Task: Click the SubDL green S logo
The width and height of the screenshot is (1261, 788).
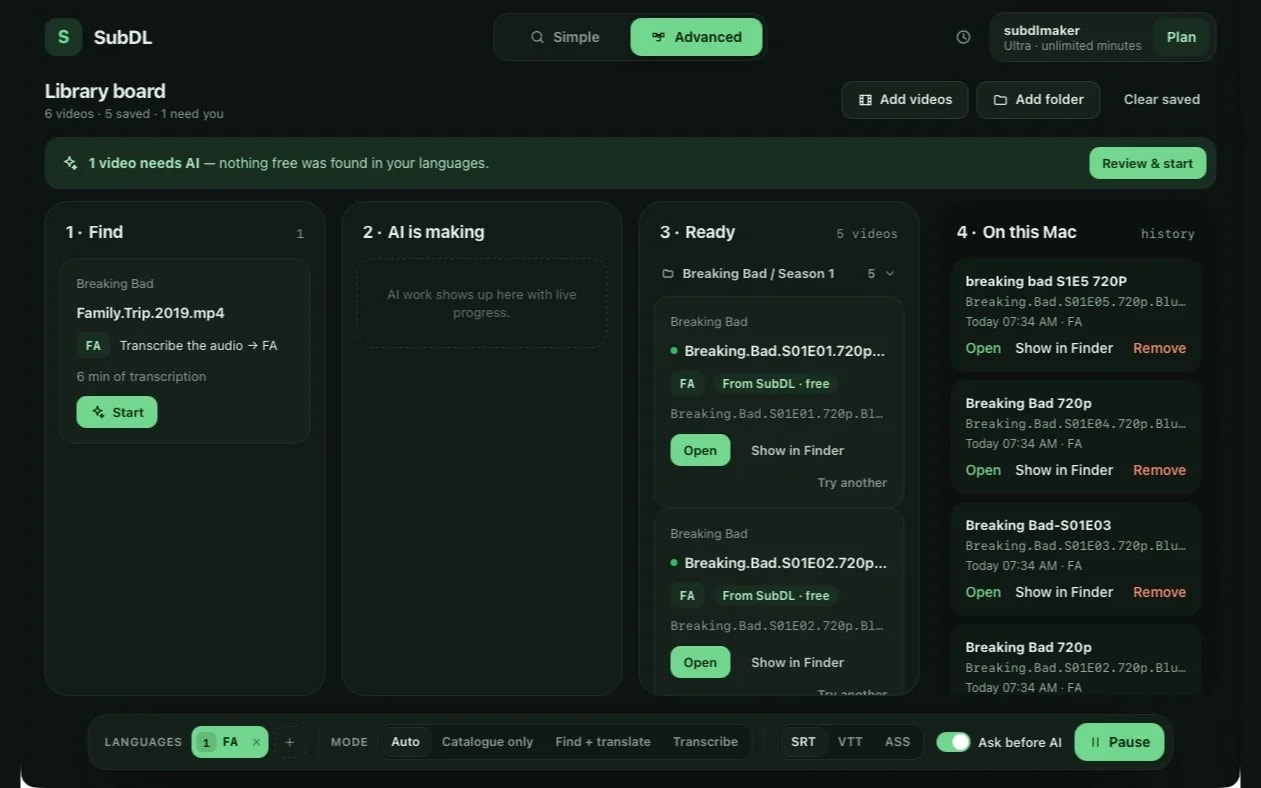Action: pyautogui.click(x=63, y=37)
